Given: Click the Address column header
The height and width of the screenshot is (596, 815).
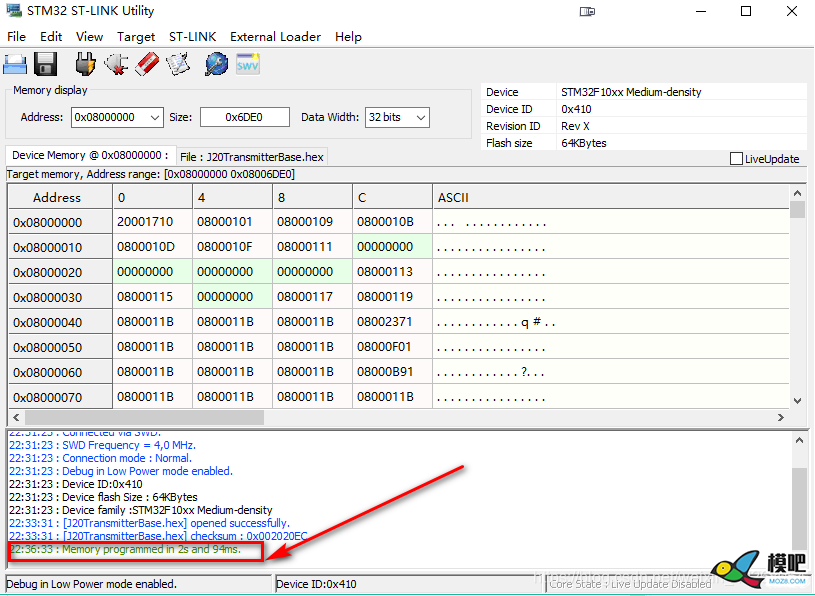Looking at the screenshot, I should [x=60, y=197].
